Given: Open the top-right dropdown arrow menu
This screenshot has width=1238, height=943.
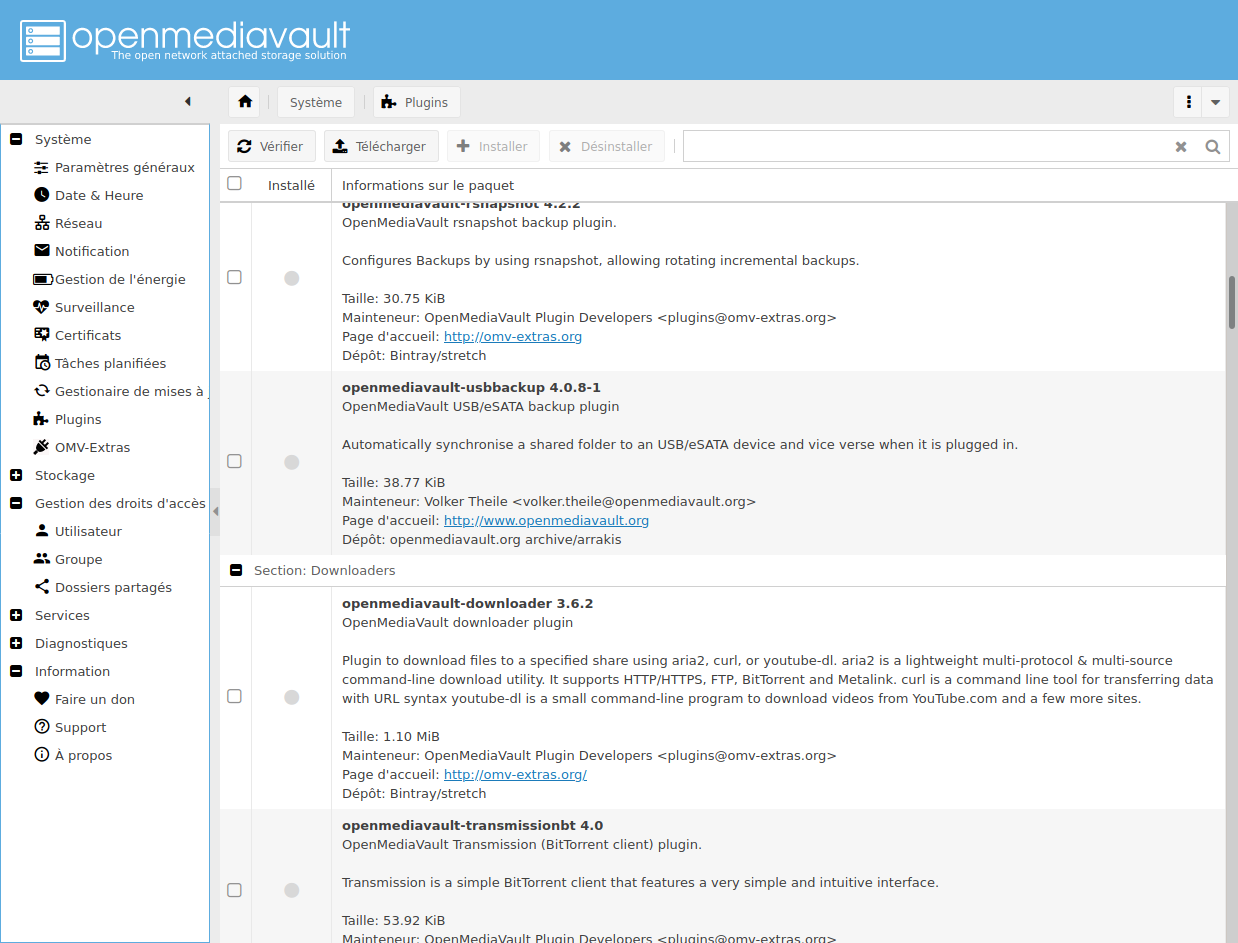Looking at the screenshot, I should 1215,102.
